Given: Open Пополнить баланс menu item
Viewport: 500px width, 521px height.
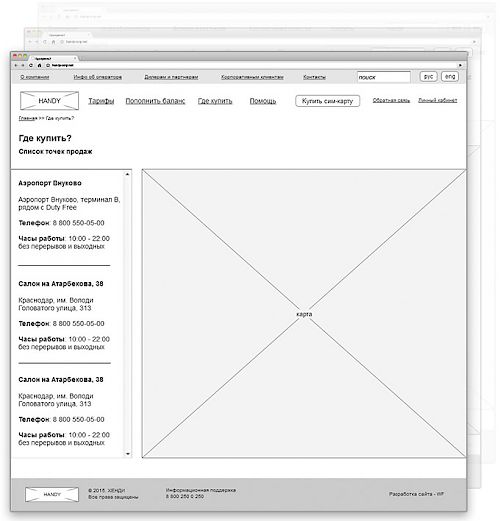Looking at the screenshot, I should point(155,101).
